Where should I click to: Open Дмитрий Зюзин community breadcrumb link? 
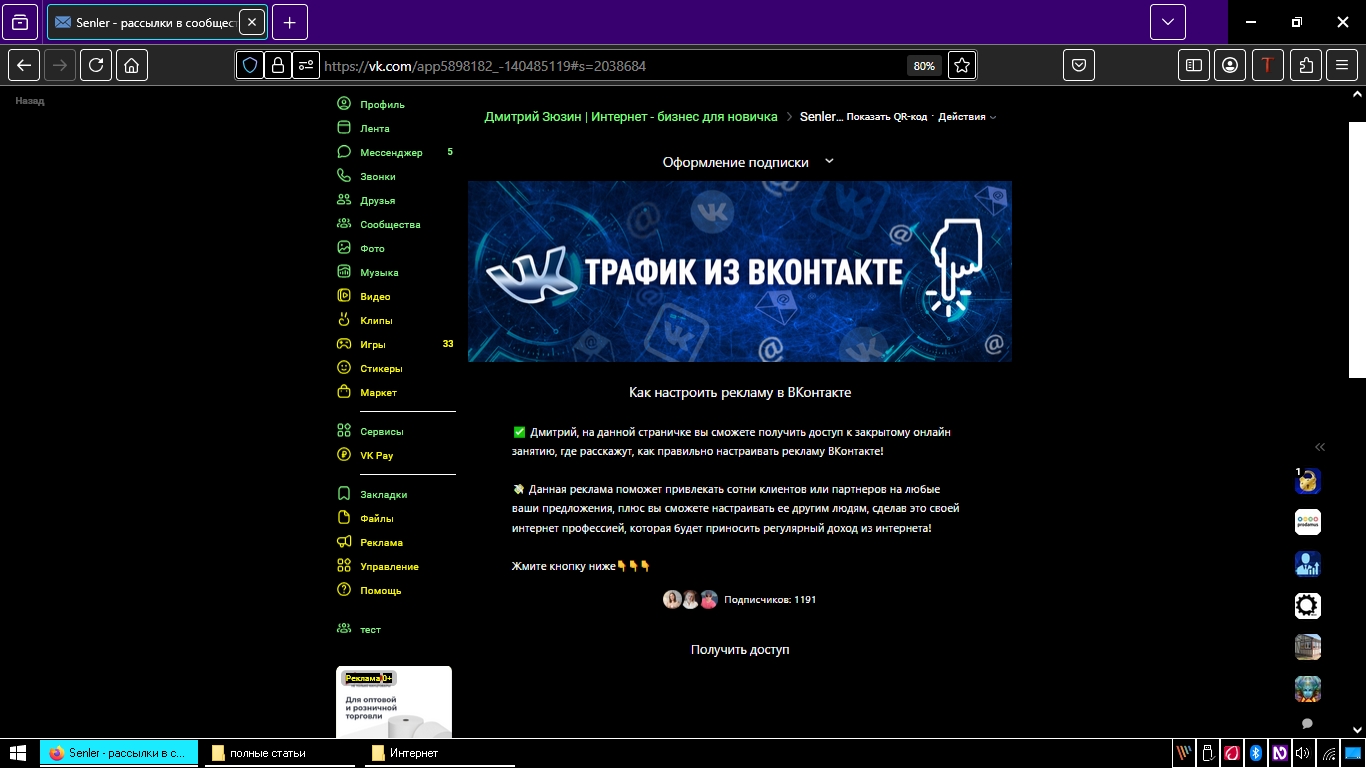click(631, 117)
